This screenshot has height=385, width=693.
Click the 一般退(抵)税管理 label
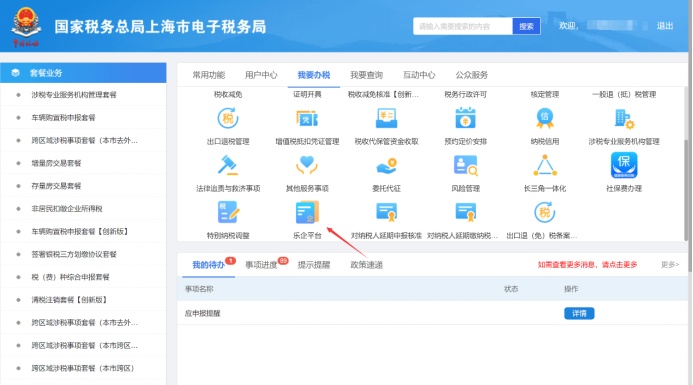click(x=624, y=95)
